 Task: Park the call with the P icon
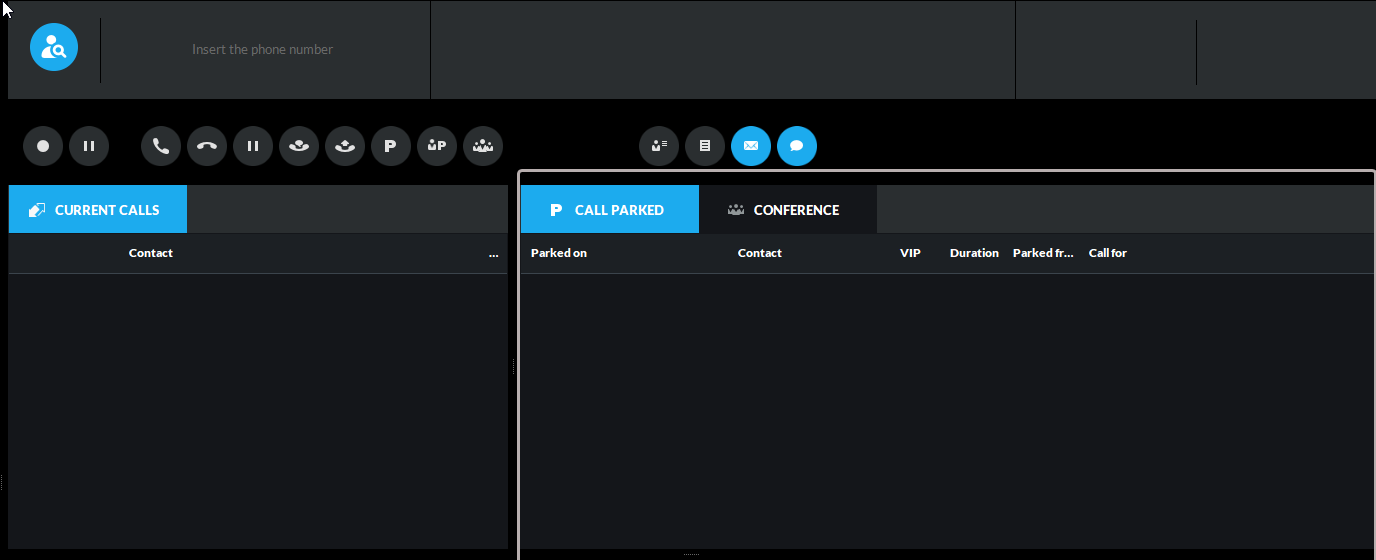(x=391, y=146)
